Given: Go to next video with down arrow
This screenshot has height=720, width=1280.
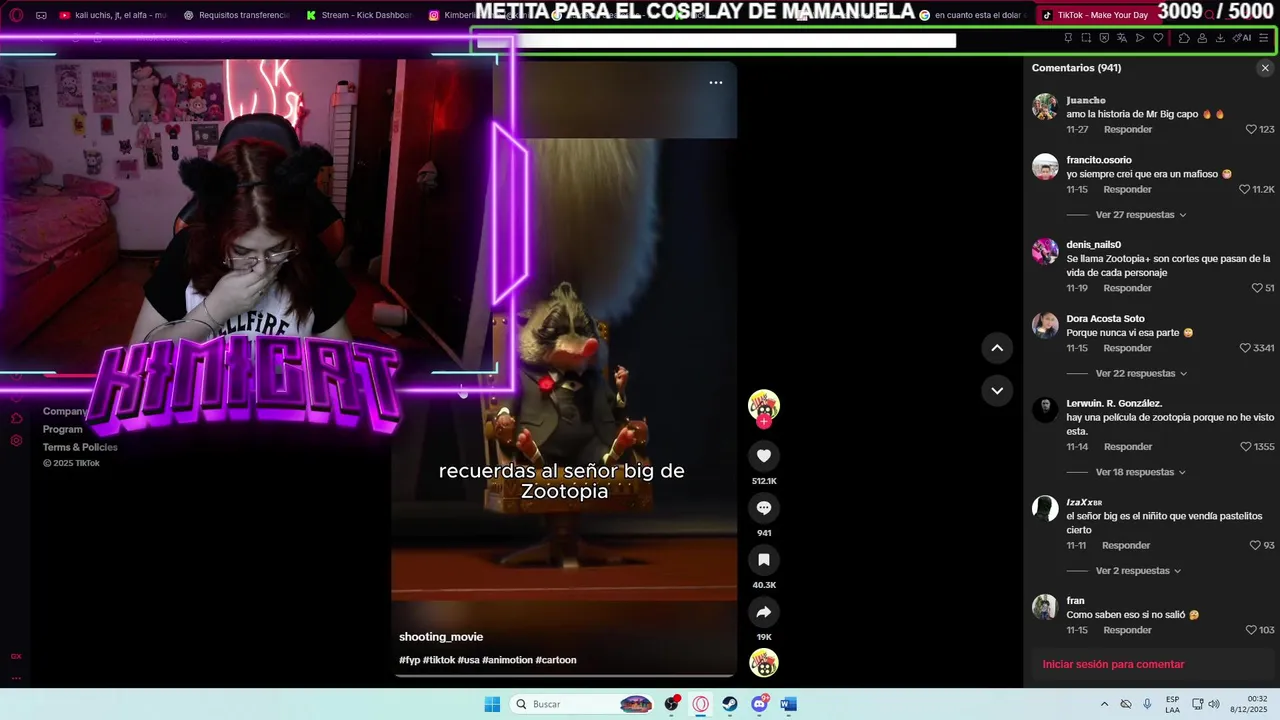Looking at the screenshot, I should coord(997,390).
